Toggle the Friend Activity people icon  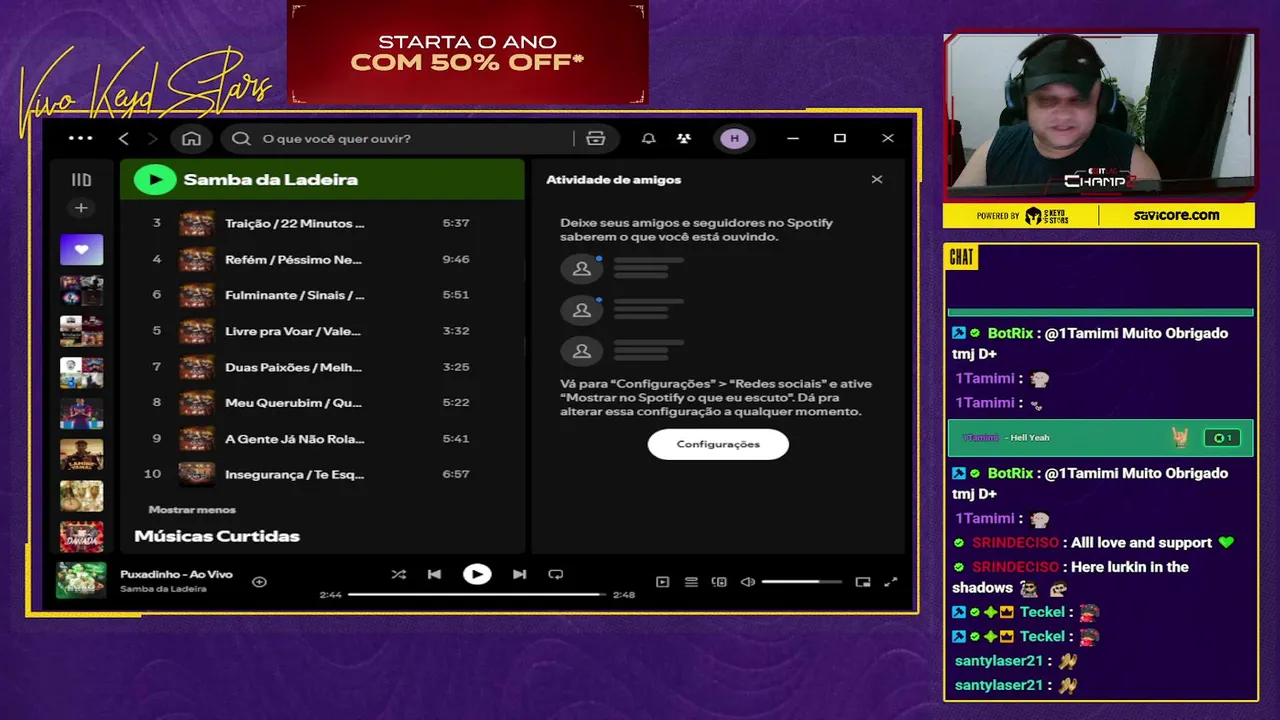(684, 138)
